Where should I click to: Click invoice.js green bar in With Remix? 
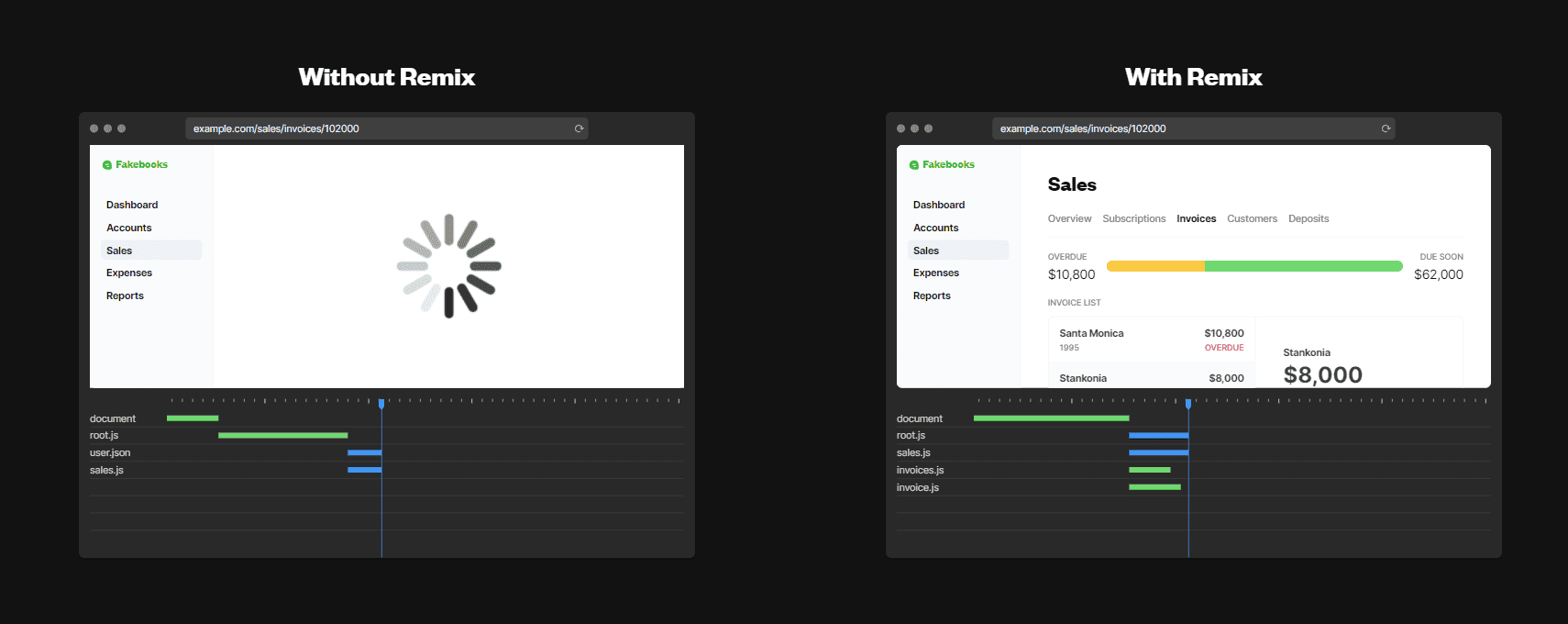[1154, 487]
